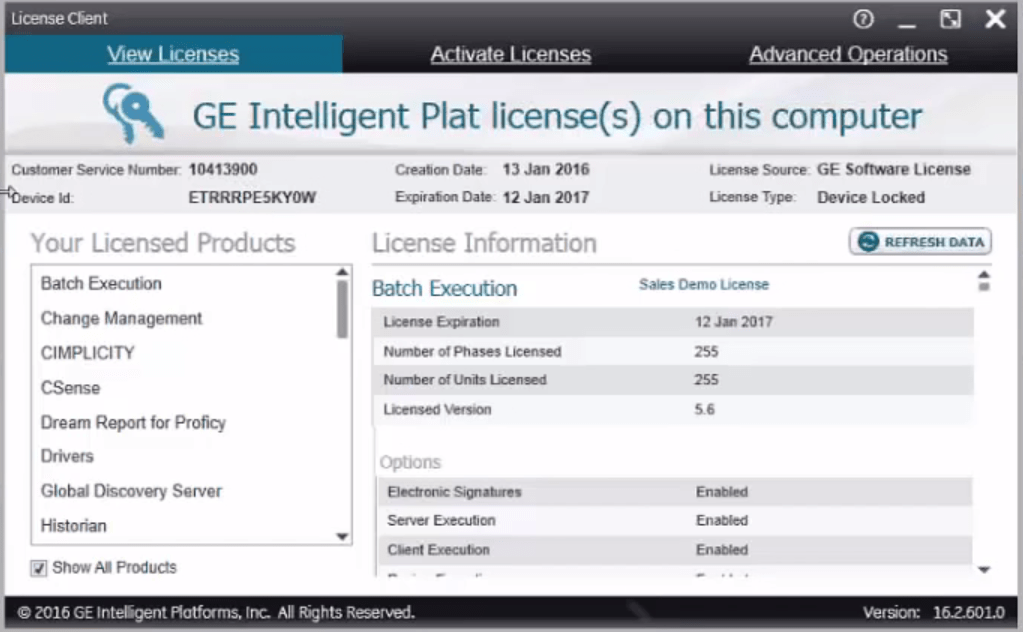
Task: Click the Device Id value ETRRRPE5KY0W
Action: click(252, 198)
